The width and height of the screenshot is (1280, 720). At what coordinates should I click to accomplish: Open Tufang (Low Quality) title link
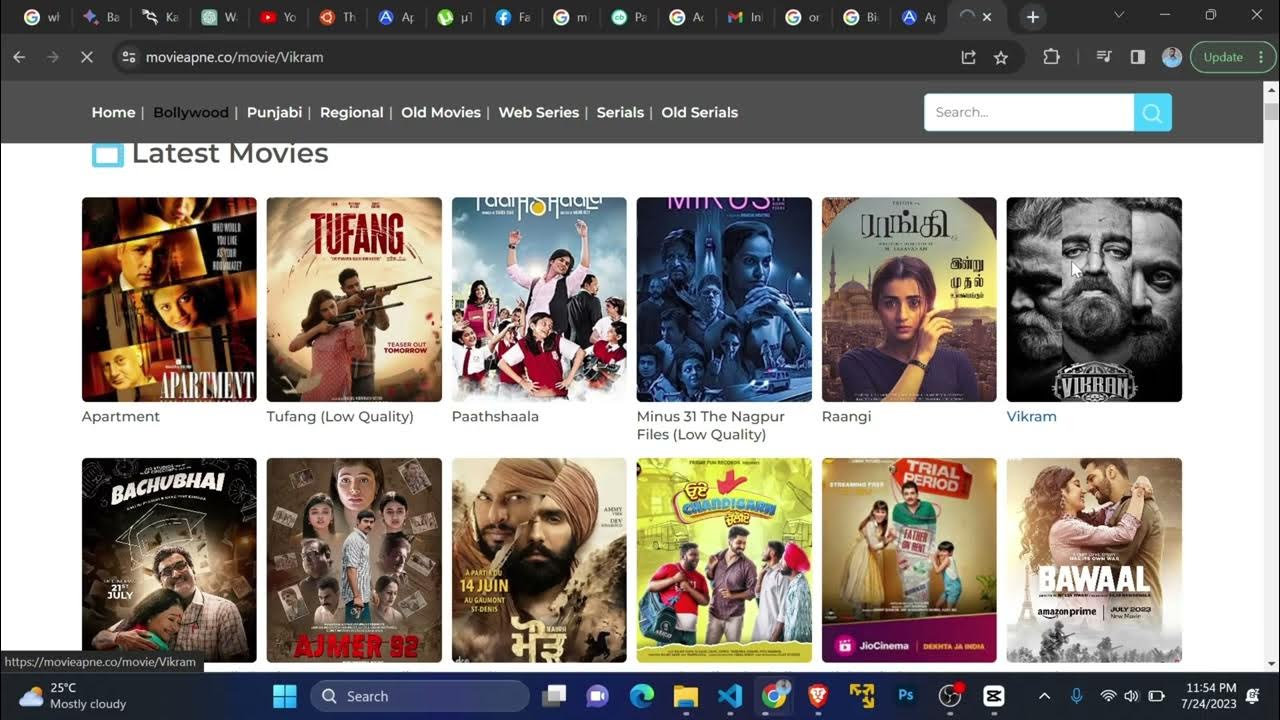click(339, 416)
